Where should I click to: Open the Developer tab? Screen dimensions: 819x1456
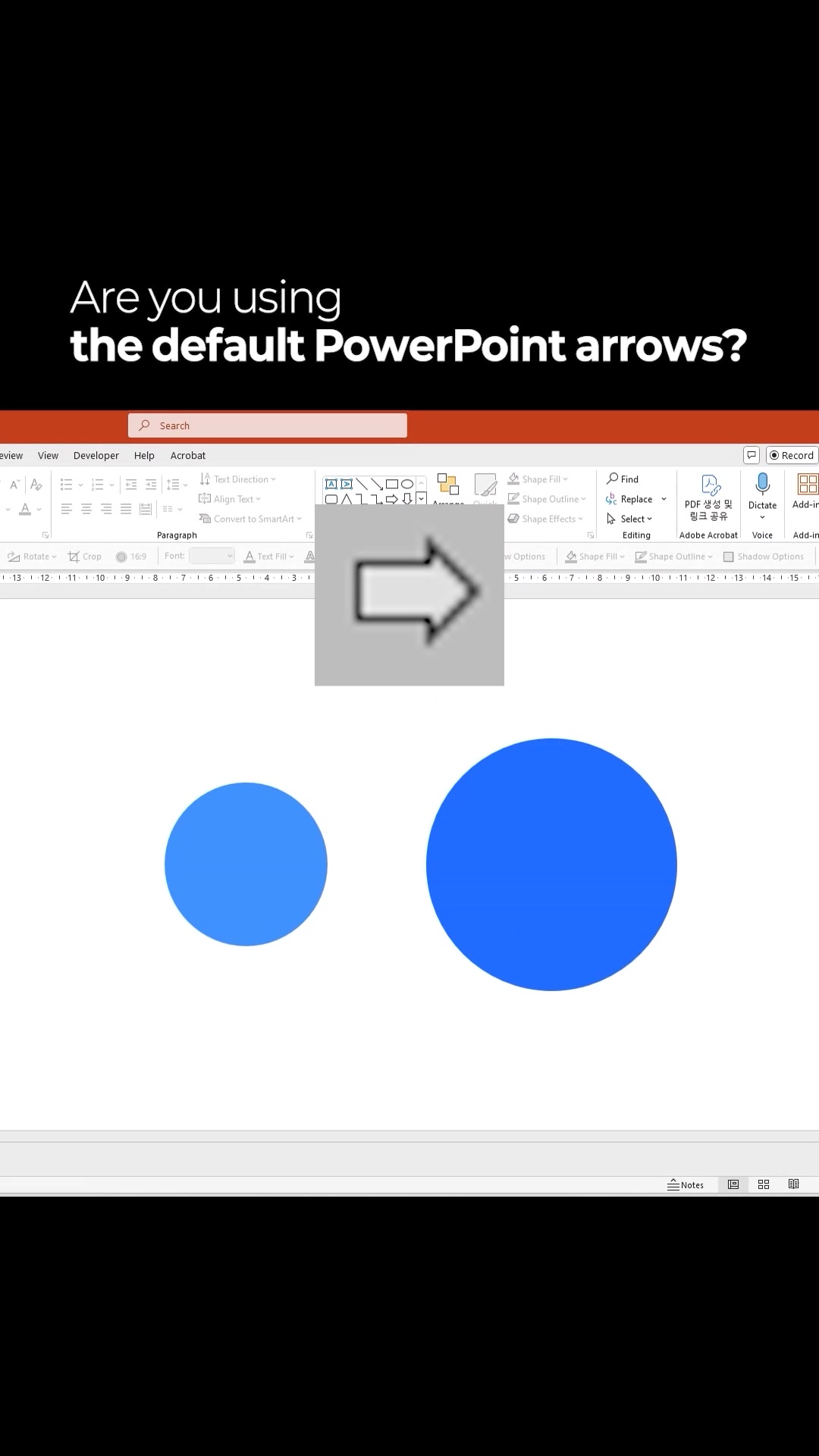96,456
